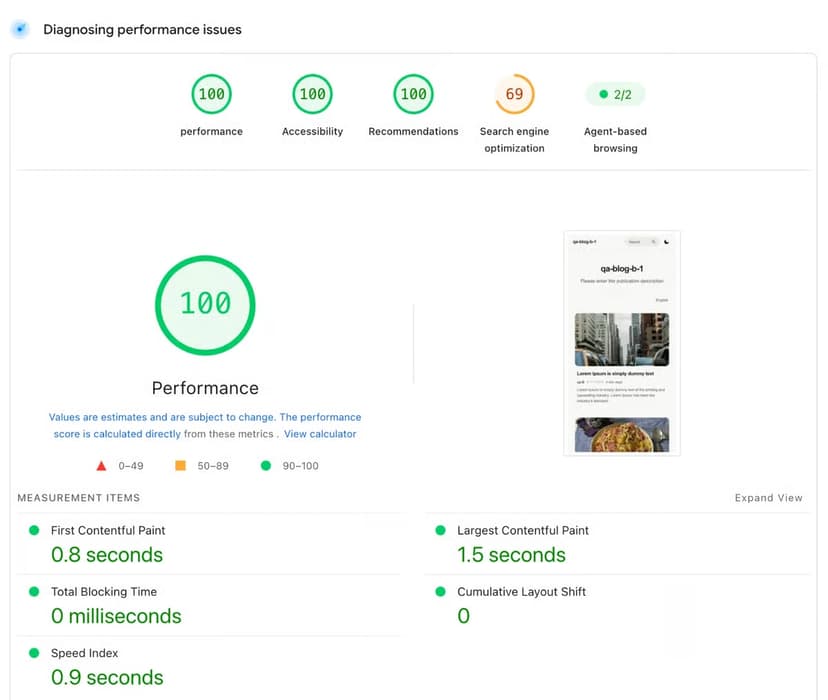Click the 'Values are estimates' description text

[x=205, y=425]
